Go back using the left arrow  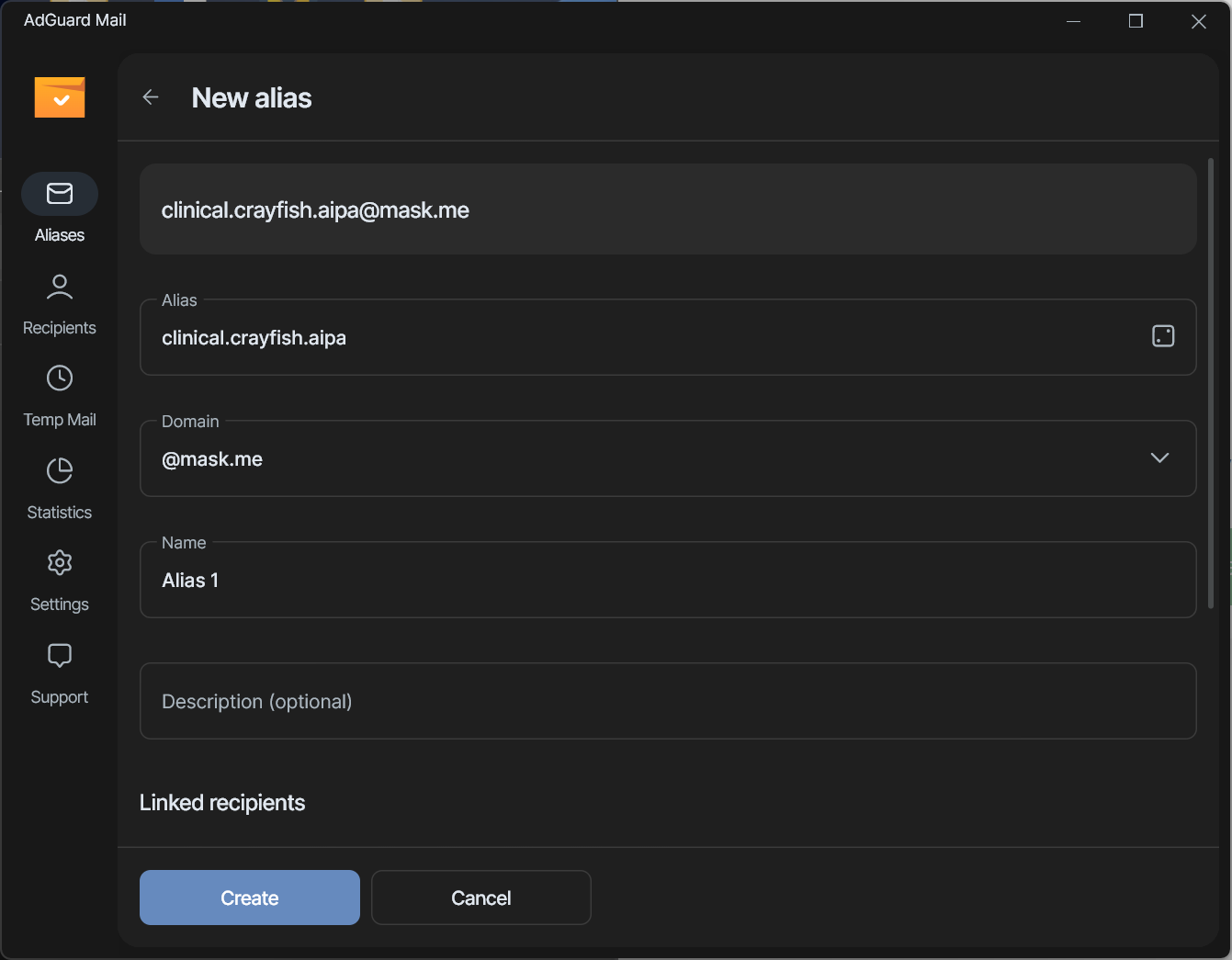[x=151, y=97]
